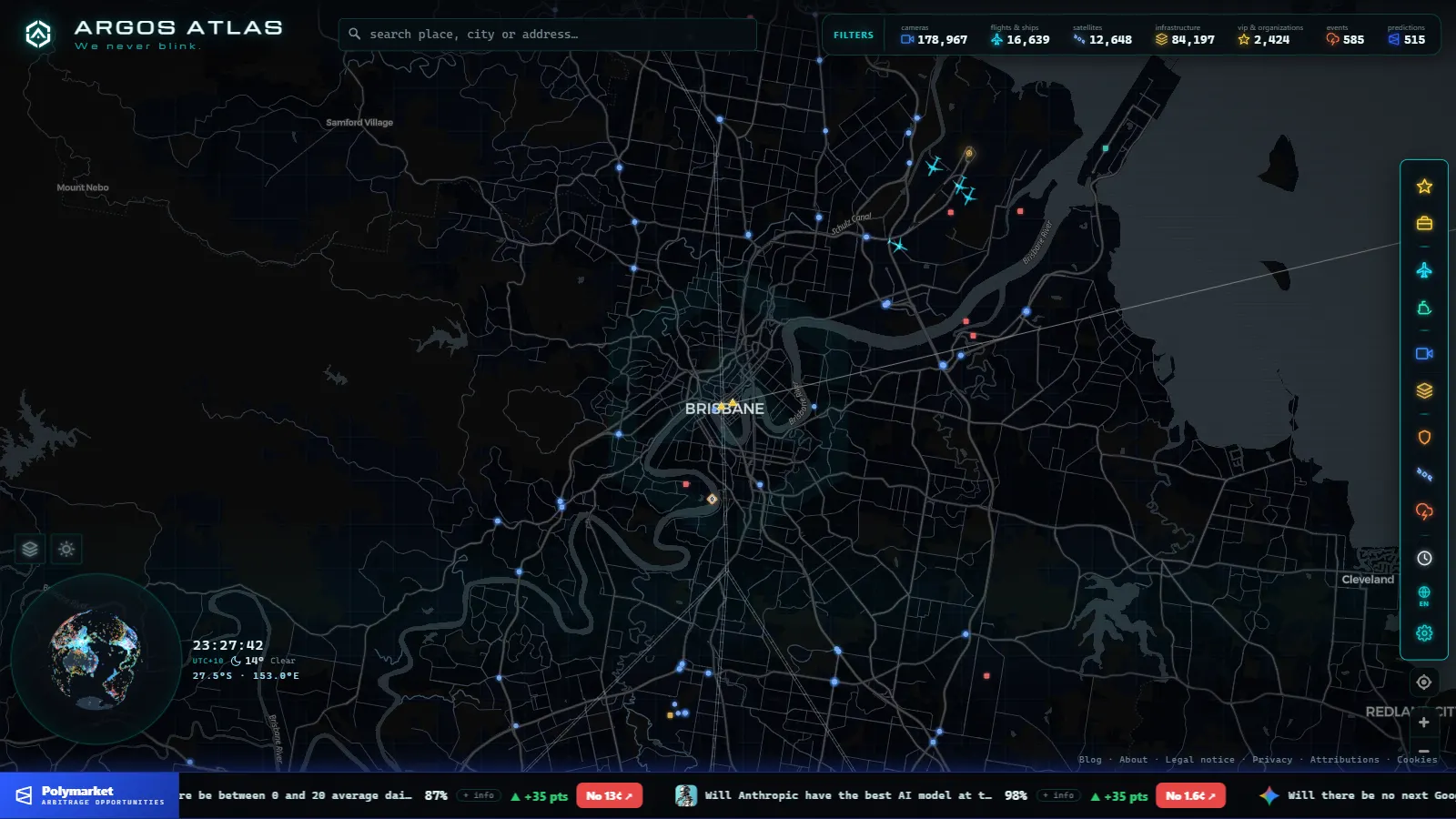Select the satellite icon in sidebar
Viewport: 1456px width, 819px height.
click(1424, 474)
